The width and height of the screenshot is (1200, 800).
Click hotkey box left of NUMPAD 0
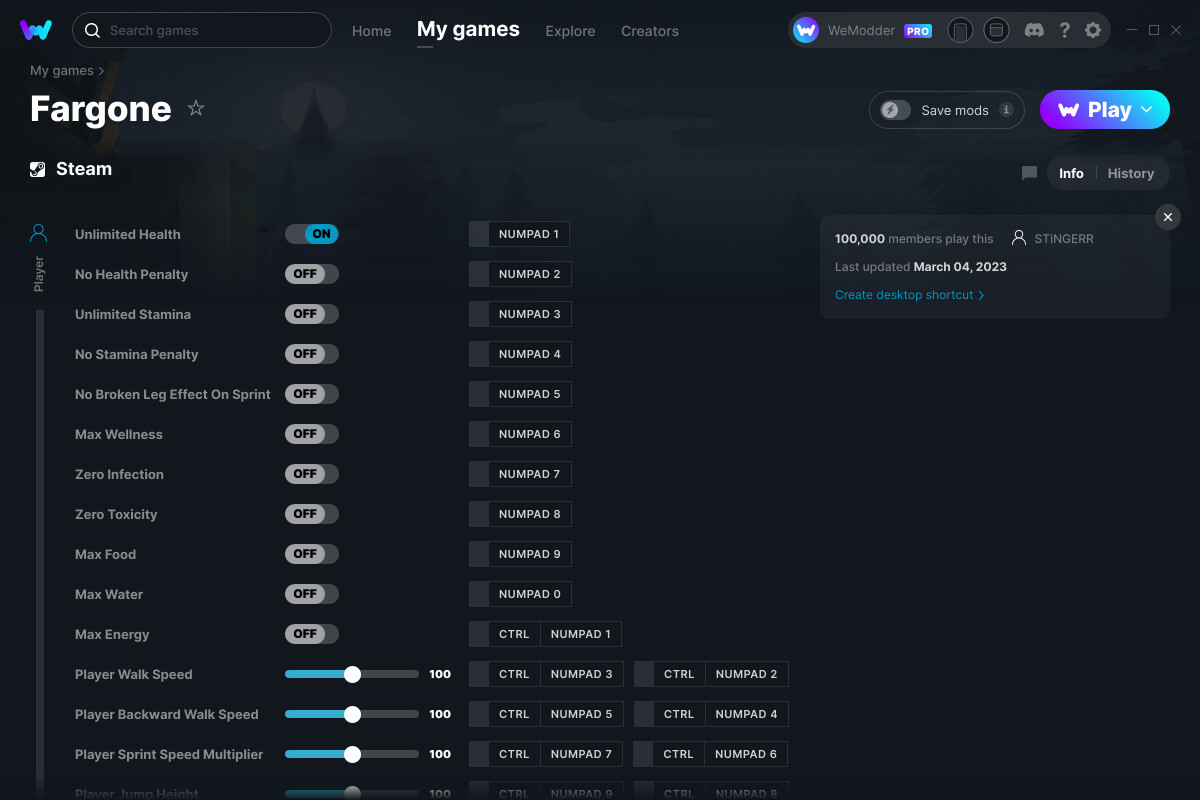tap(479, 594)
